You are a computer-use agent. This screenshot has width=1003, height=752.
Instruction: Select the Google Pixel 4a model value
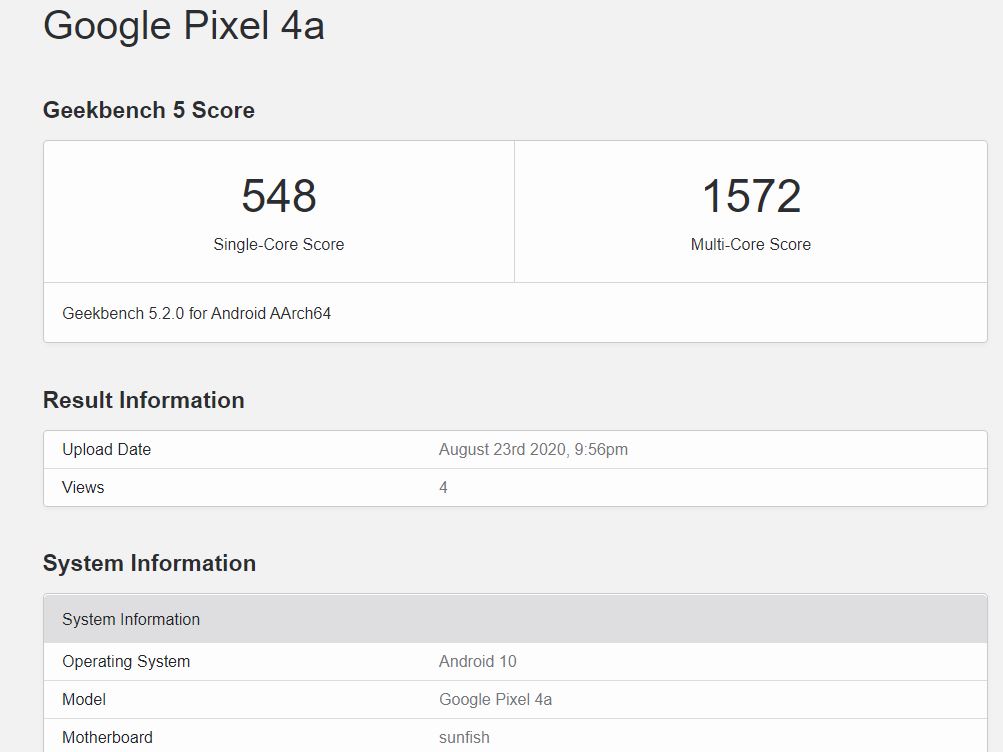point(495,699)
